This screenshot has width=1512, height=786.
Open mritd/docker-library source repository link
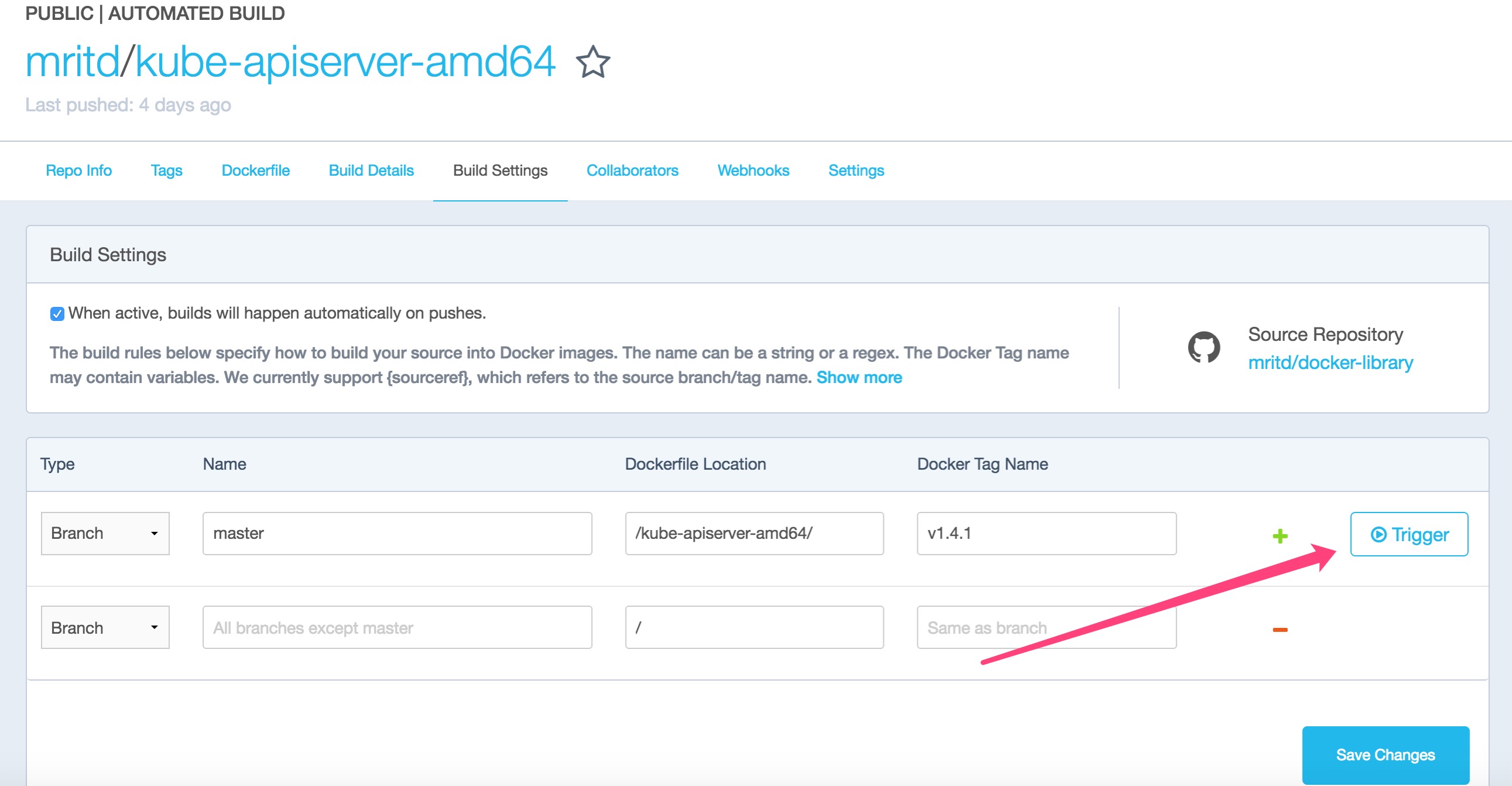tap(1330, 363)
